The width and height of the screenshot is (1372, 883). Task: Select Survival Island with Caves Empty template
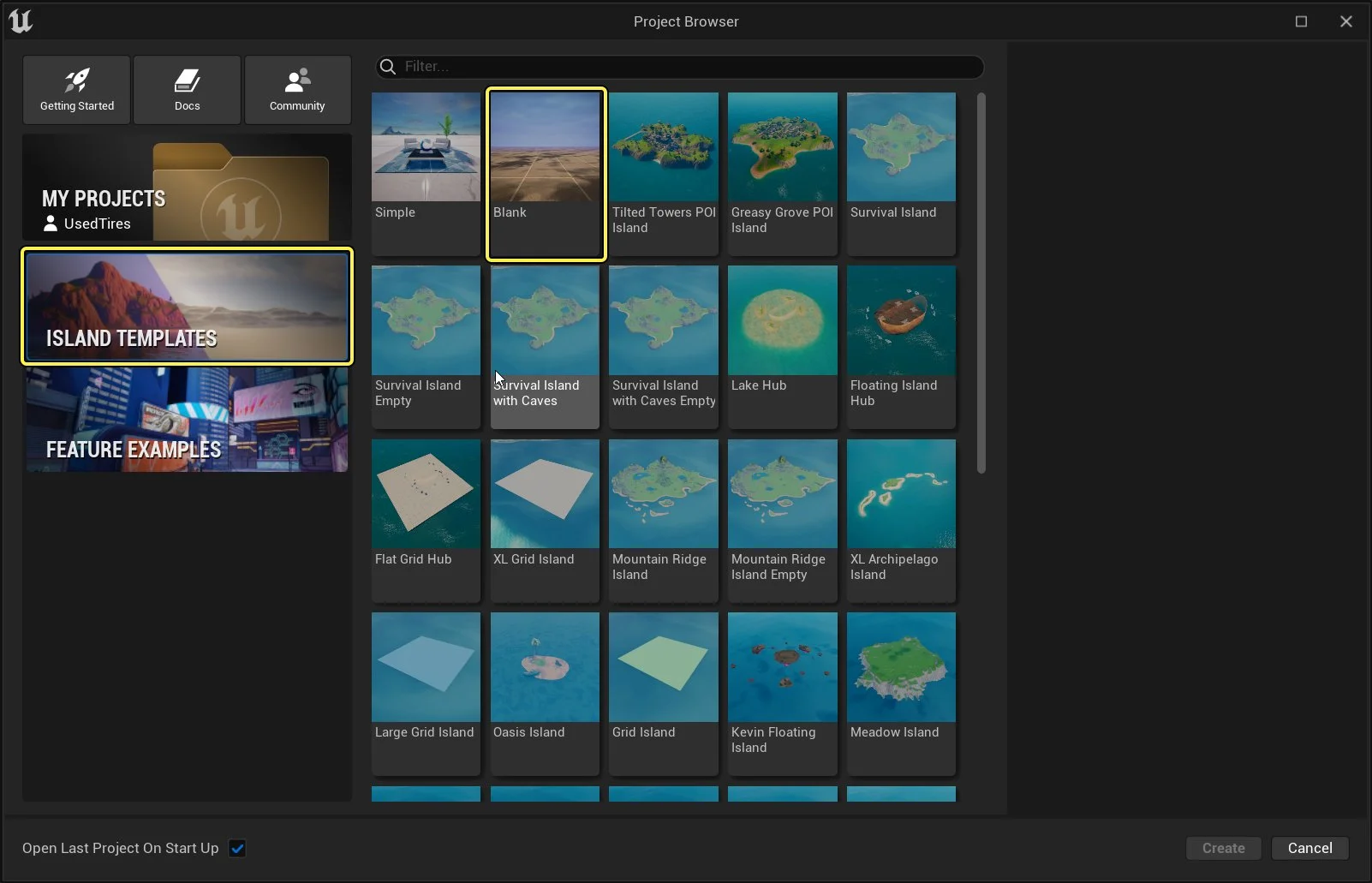[x=664, y=347]
